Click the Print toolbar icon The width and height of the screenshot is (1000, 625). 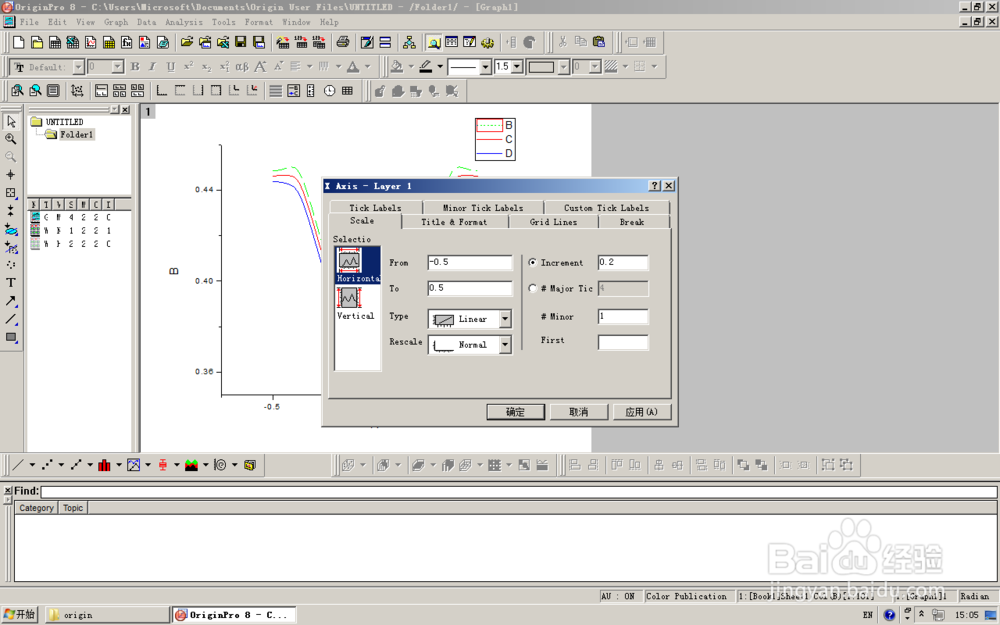click(x=343, y=43)
